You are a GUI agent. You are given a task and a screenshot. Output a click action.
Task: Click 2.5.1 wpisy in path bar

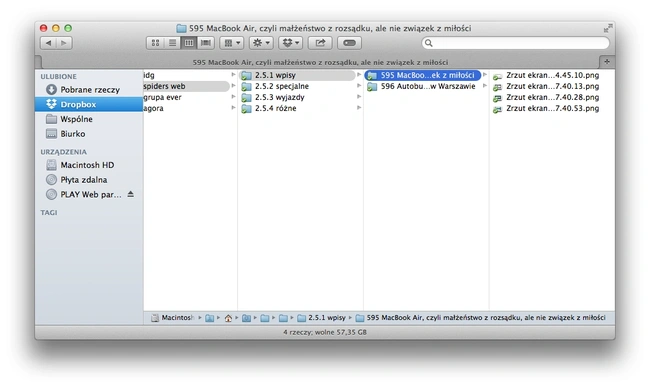pos(322,318)
